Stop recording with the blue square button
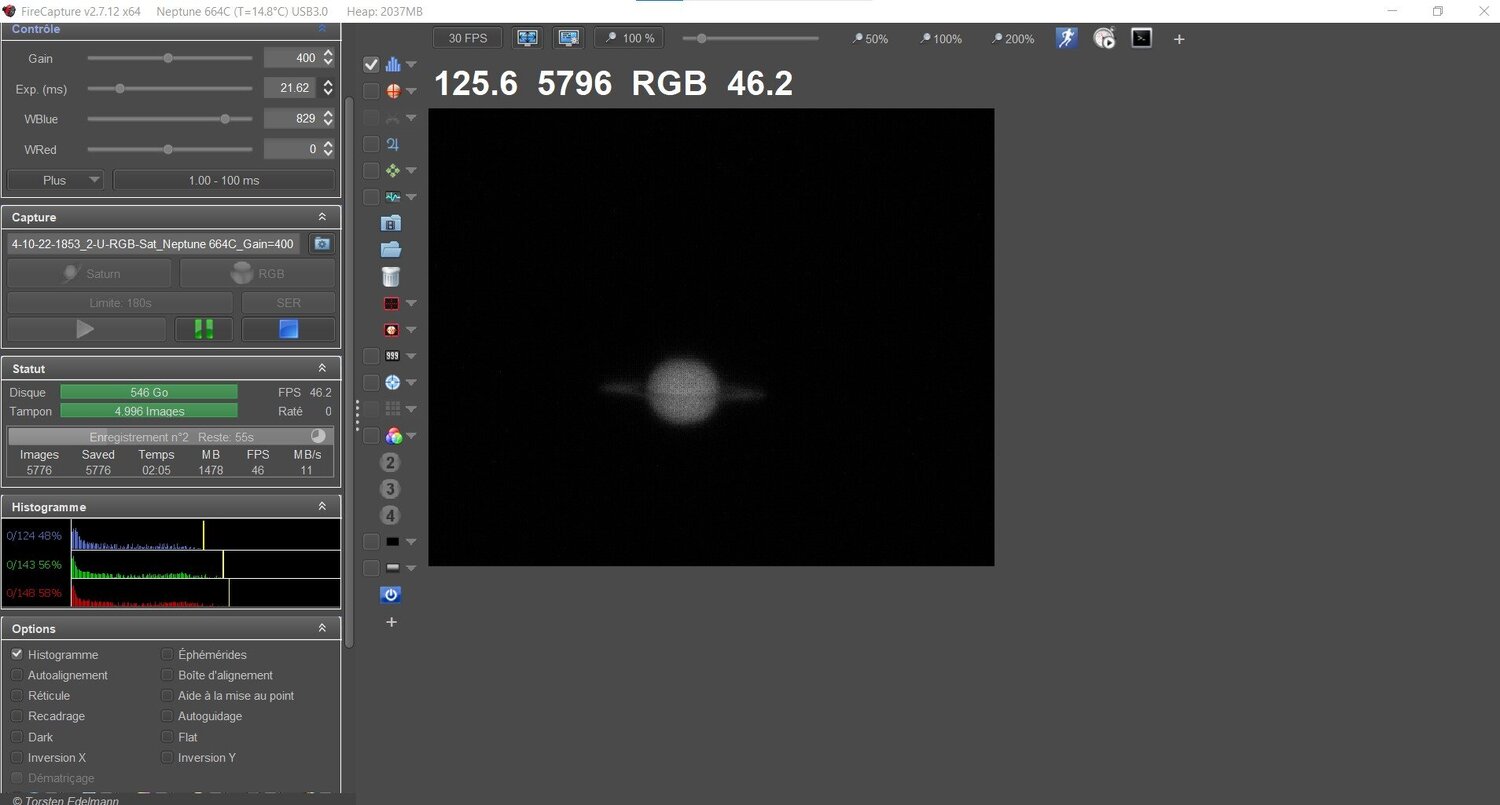The image size is (1500, 805). point(289,329)
